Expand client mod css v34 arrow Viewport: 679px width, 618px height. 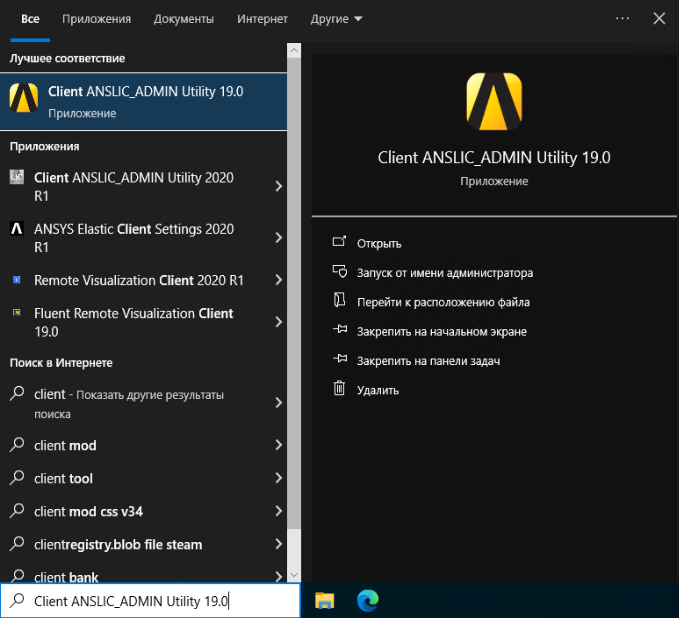[278, 511]
